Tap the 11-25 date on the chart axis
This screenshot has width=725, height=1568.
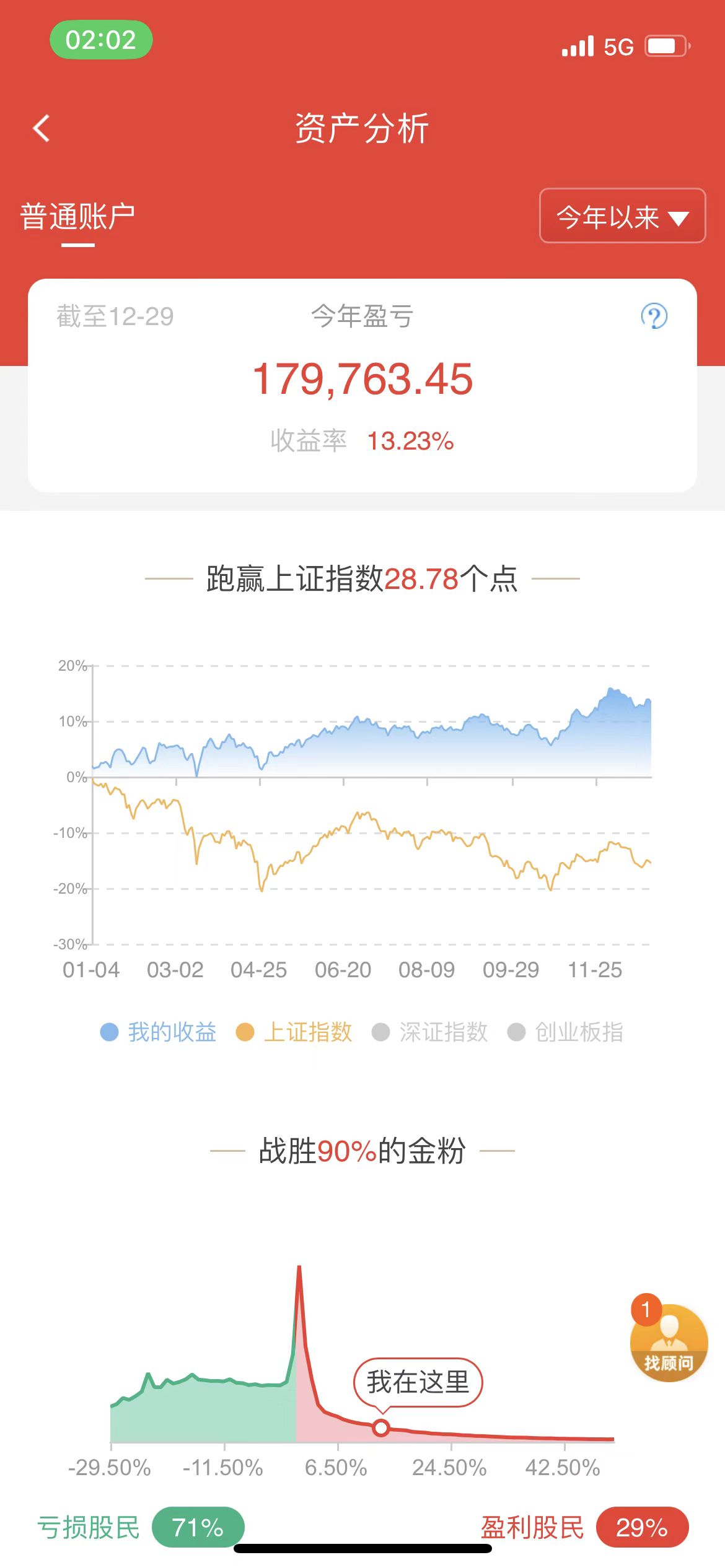point(595,970)
